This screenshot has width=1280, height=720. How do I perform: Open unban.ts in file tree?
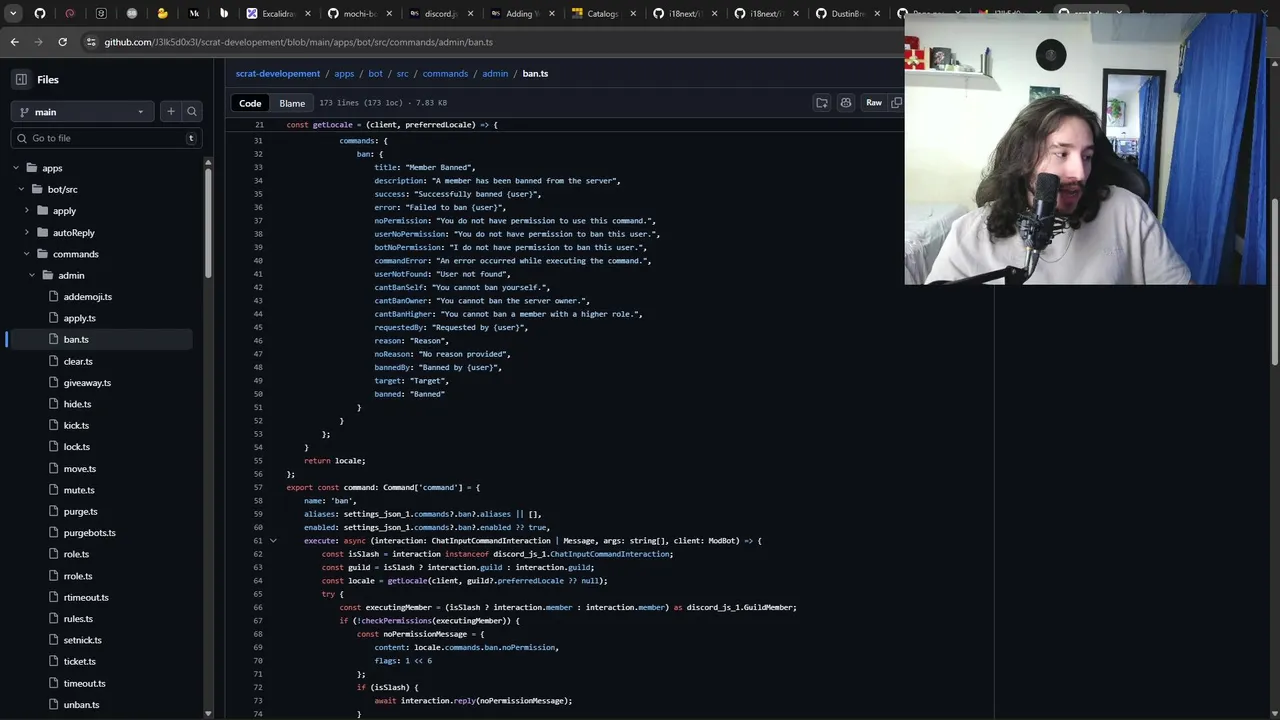coord(81,705)
